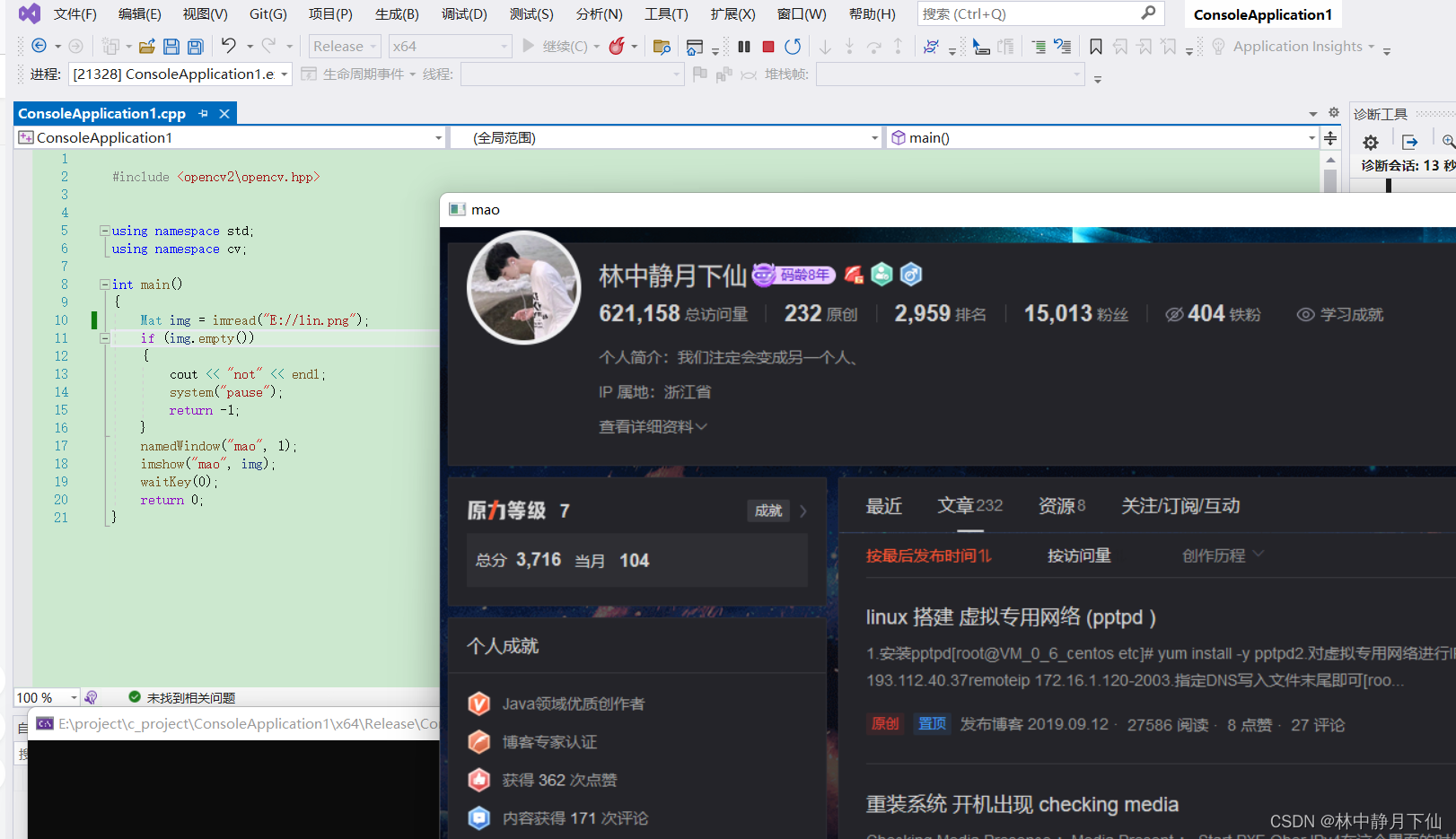
Task: Open file with the folder icon
Action: (147, 46)
